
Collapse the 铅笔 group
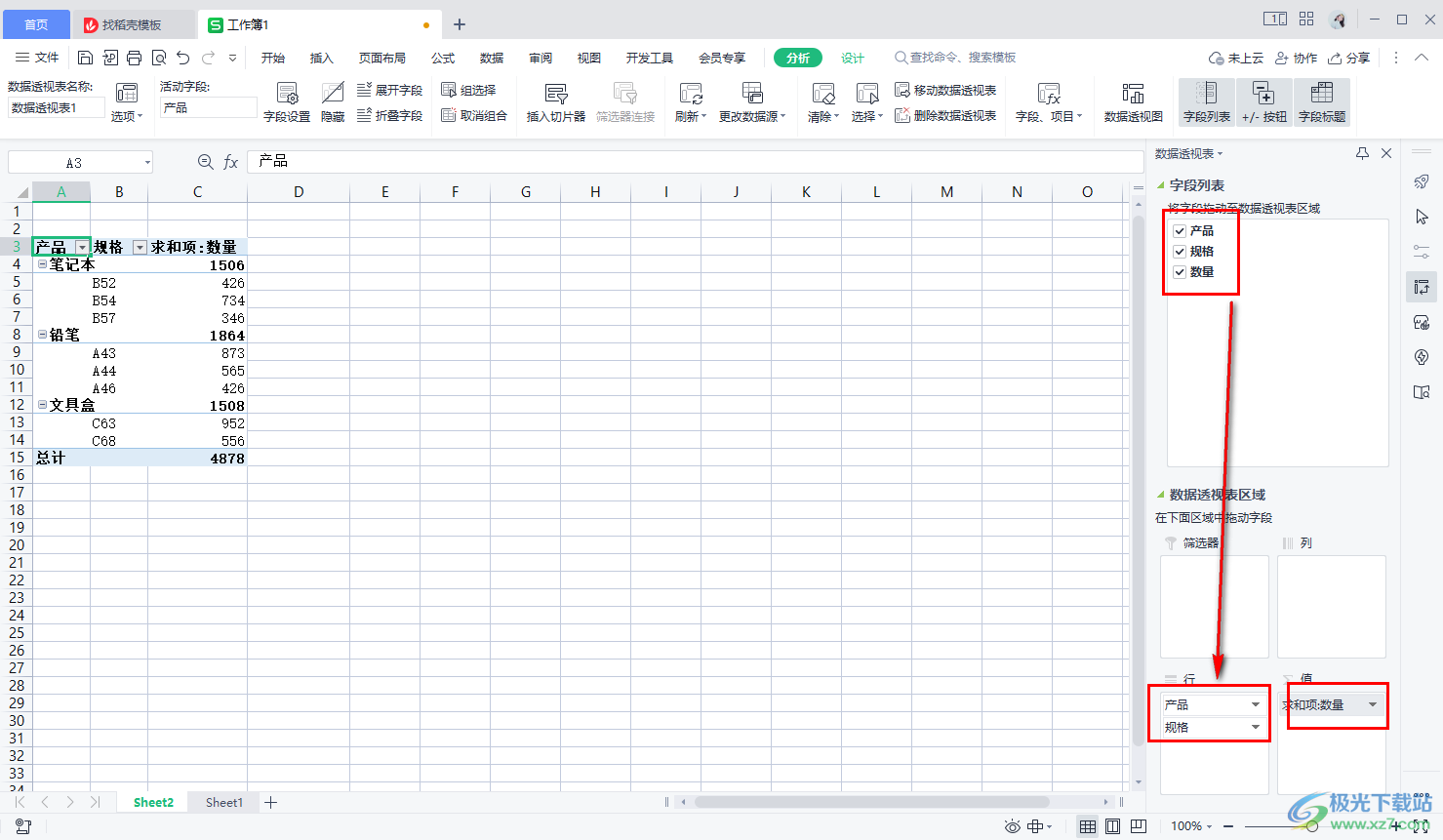coord(42,335)
